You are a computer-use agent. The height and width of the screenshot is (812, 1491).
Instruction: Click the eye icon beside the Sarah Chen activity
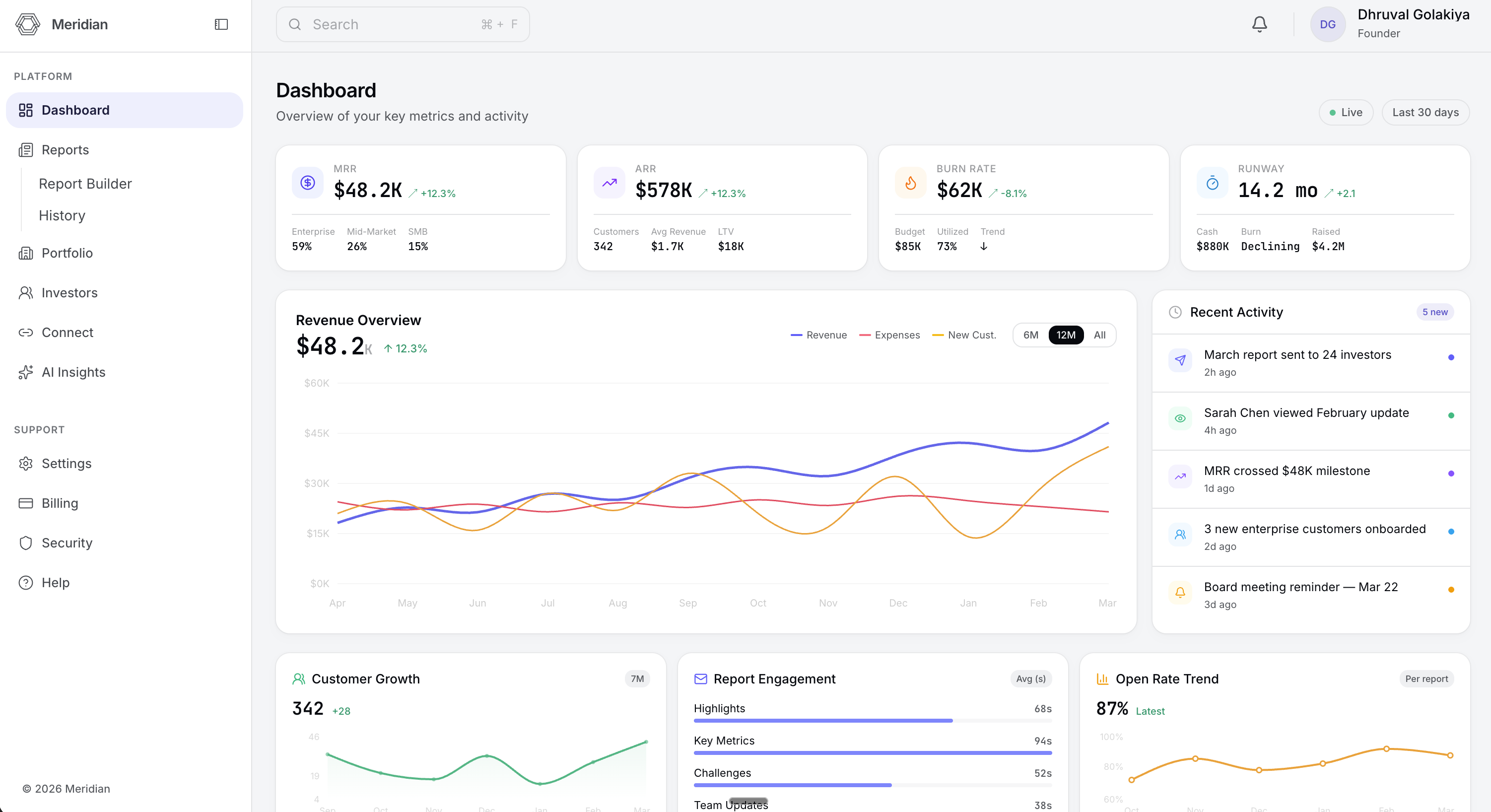[1180, 418]
